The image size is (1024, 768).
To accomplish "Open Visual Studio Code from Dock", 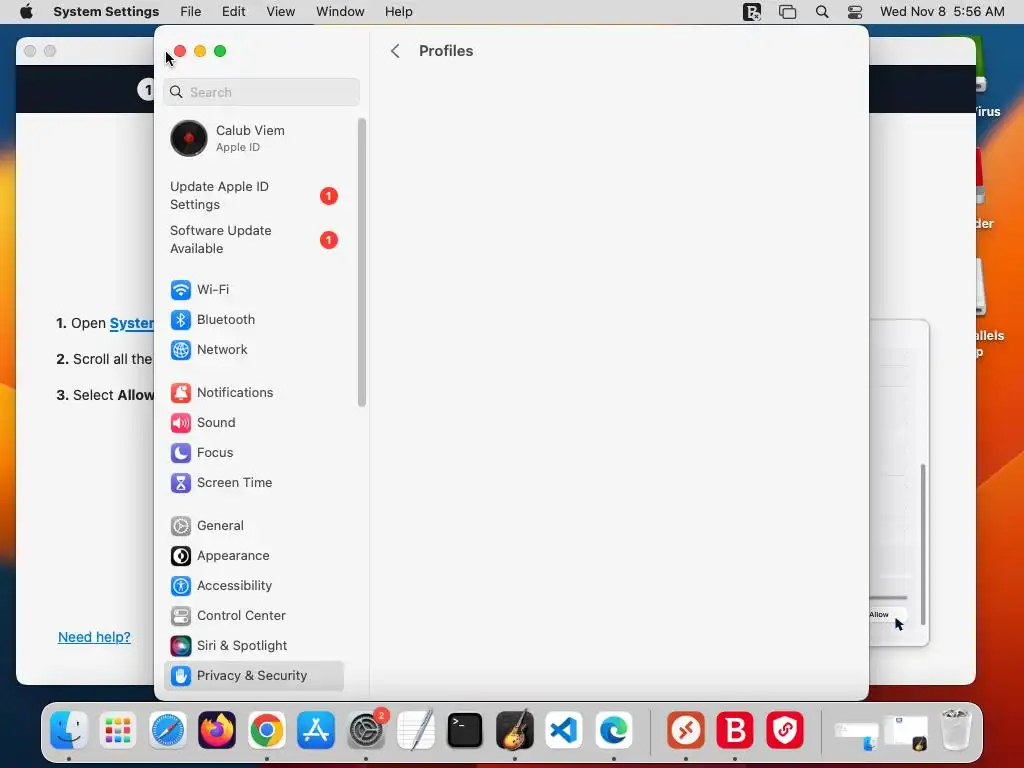I will tap(564, 730).
